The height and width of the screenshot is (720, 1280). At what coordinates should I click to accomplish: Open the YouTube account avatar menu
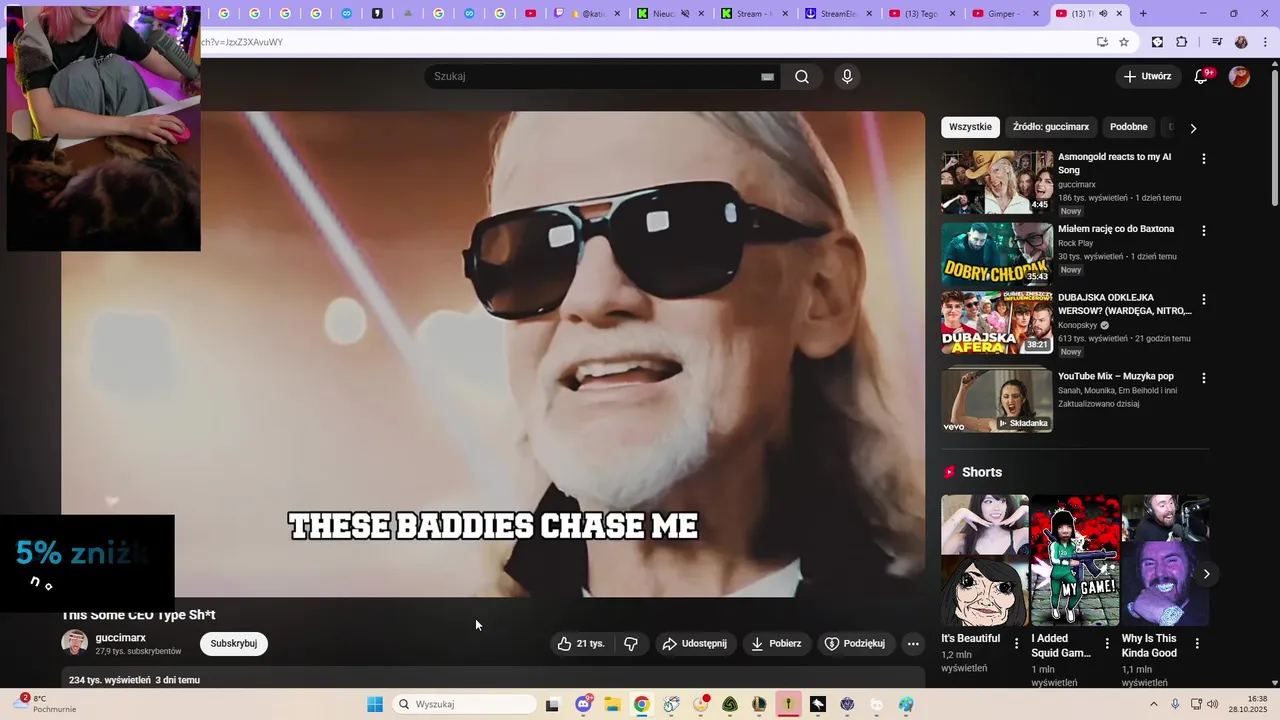(x=1239, y=76)
